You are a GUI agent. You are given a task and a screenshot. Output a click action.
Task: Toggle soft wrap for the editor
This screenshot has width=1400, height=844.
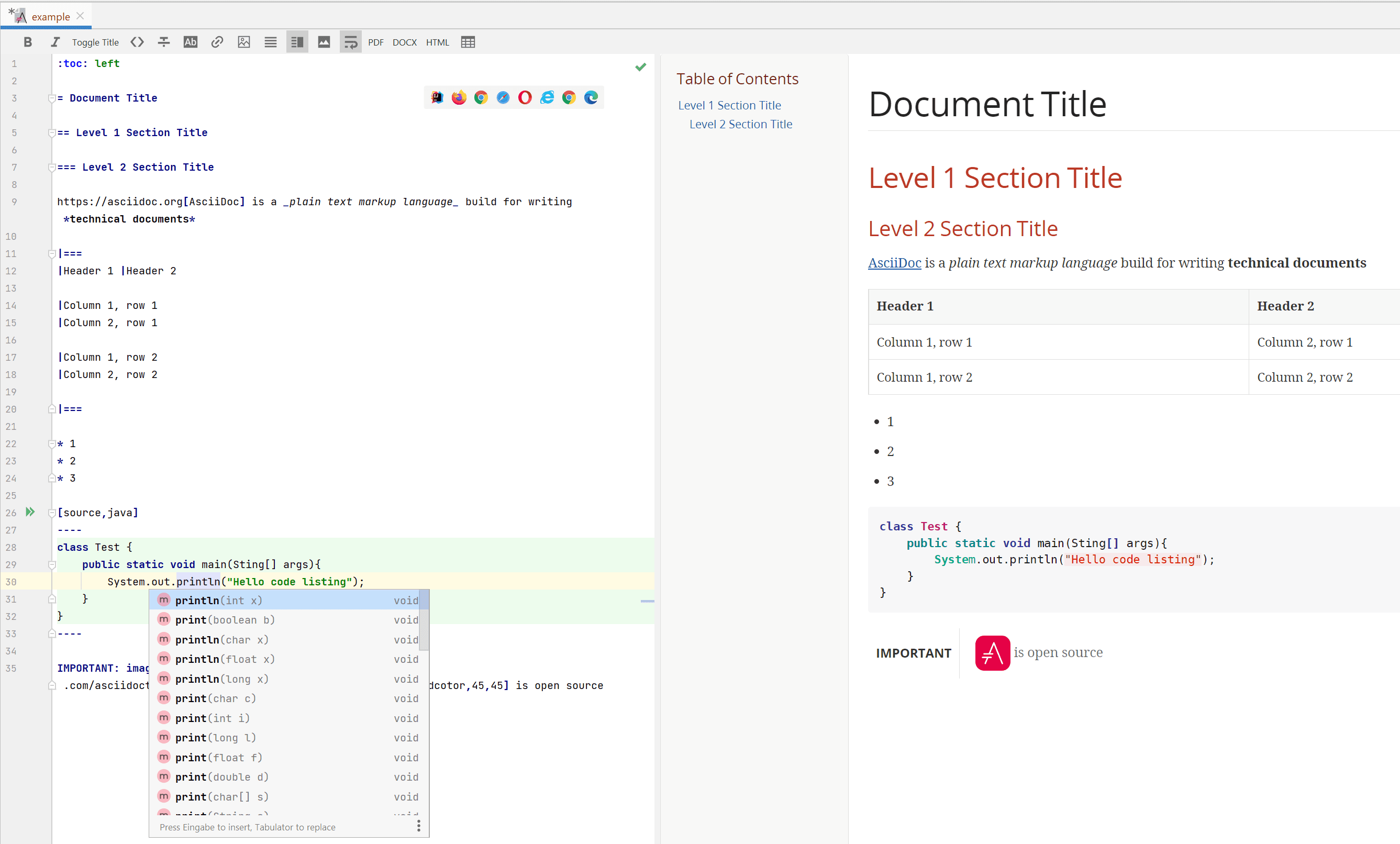point(351,41)
